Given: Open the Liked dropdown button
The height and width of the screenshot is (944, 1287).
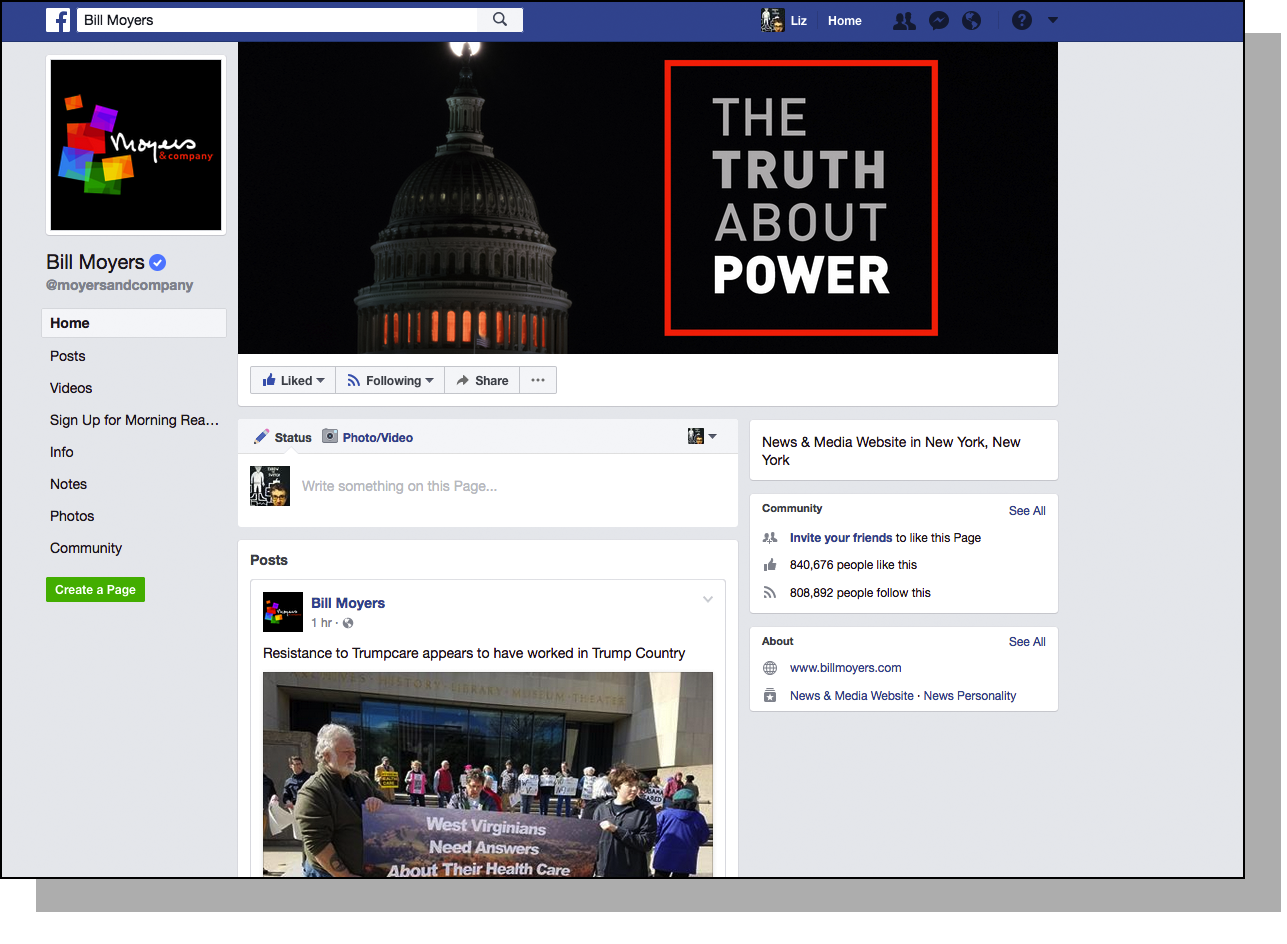Looking at the screenshot, I should click(x=293, y=380).
